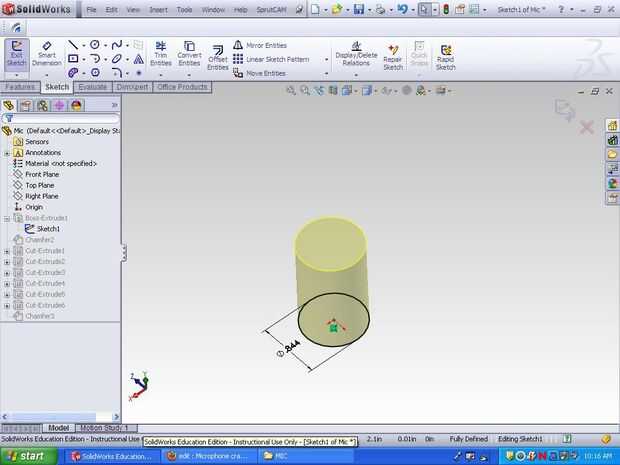Open the View menu

(133, 9)
